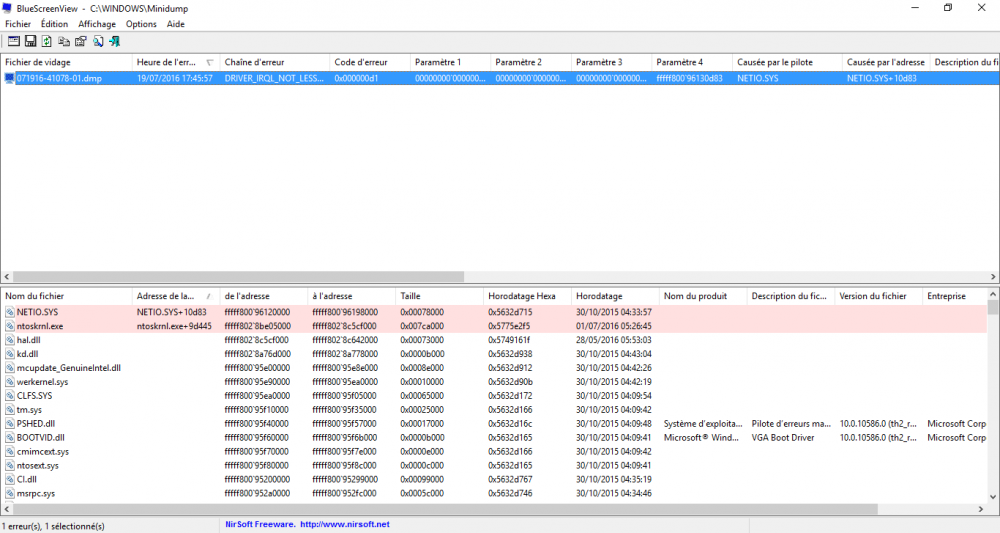Click the Exit door toolbar icon
The width and height of the screenshot is (1000, 533).
(115, 41)
